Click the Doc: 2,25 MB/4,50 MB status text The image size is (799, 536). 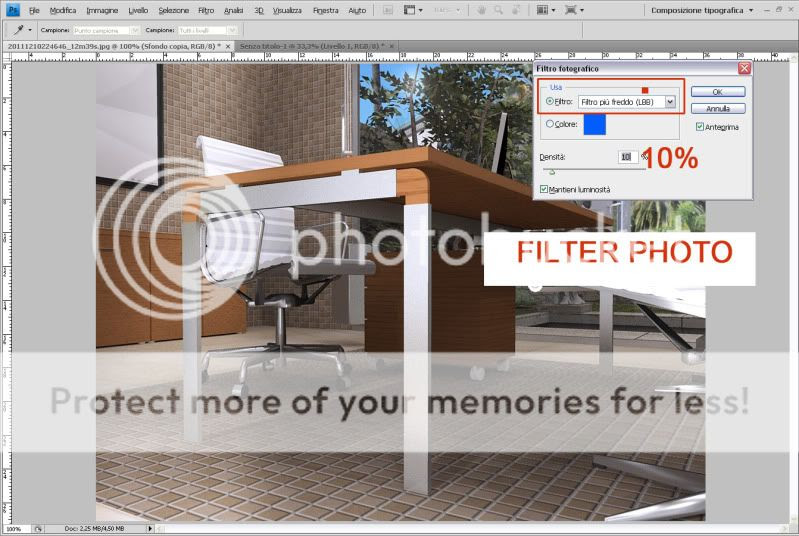pos(94,529)
